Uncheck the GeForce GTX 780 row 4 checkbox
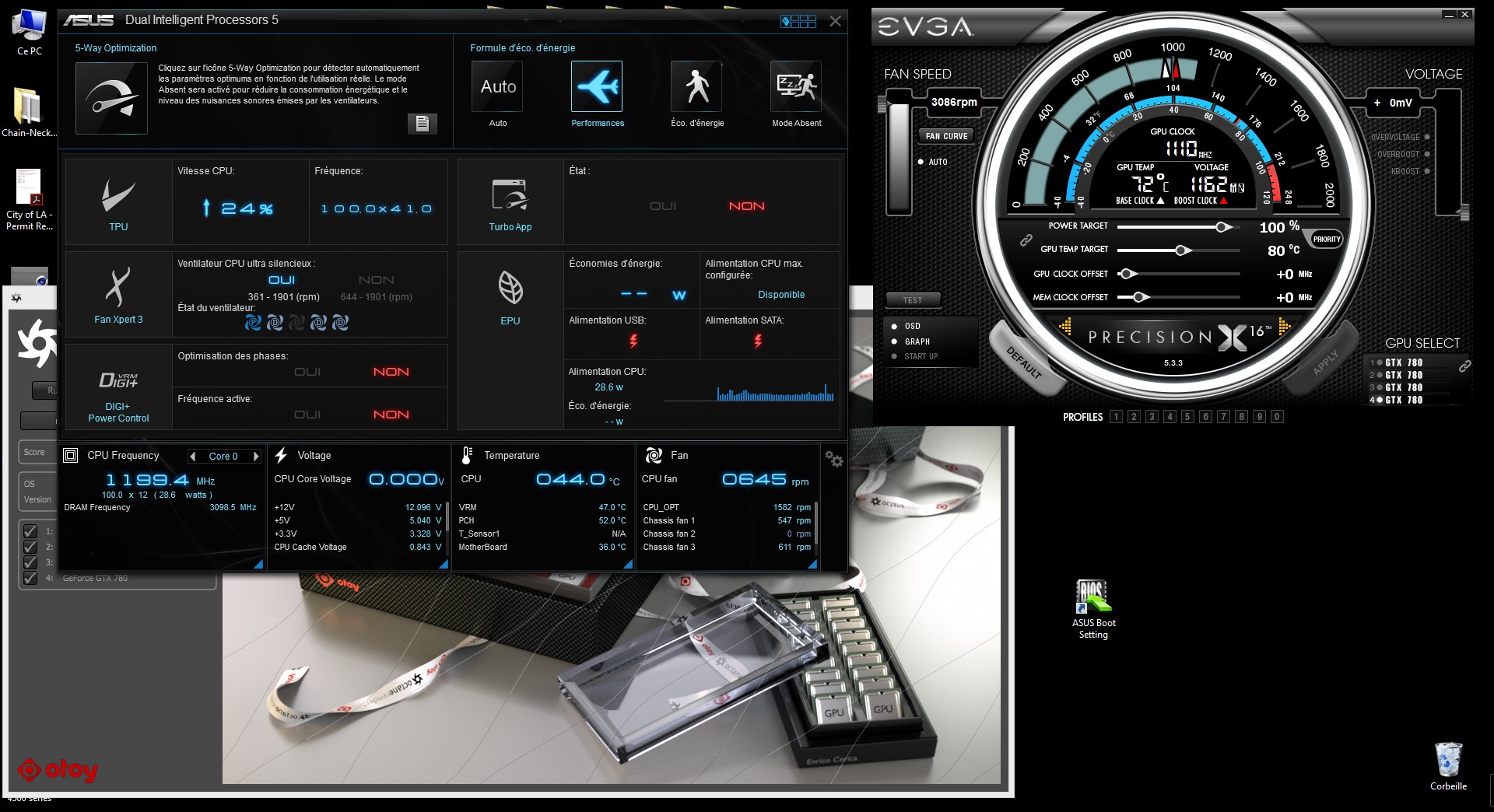Image resolution: width=1494 pixels, height=812 pixels. tap(30, 578)
